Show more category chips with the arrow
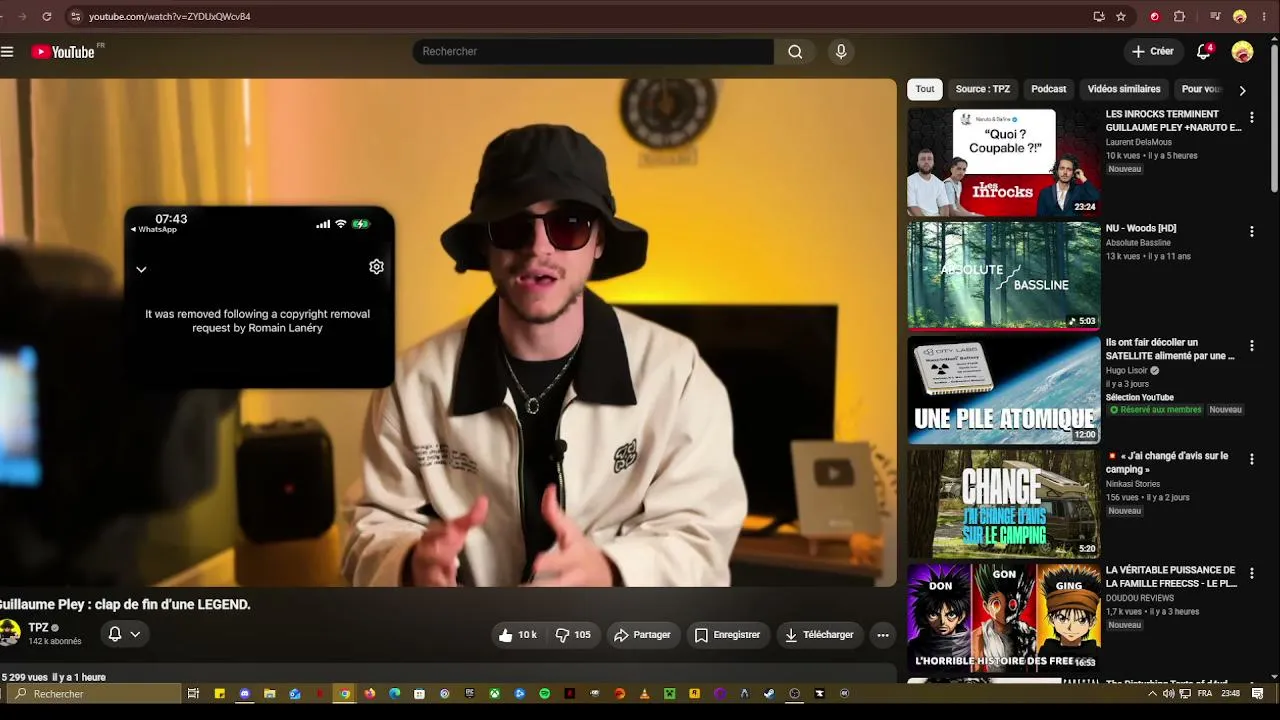The width and height of the screenshot is (1280, 720). [x=1242, y=90]
